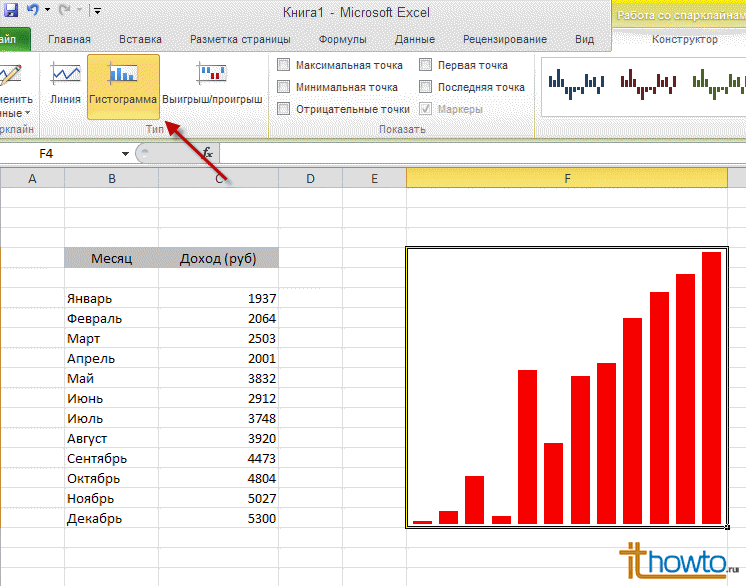This screenshot has width=746, height=586.
Task: Select the Август cell
Action: (112, 438)
